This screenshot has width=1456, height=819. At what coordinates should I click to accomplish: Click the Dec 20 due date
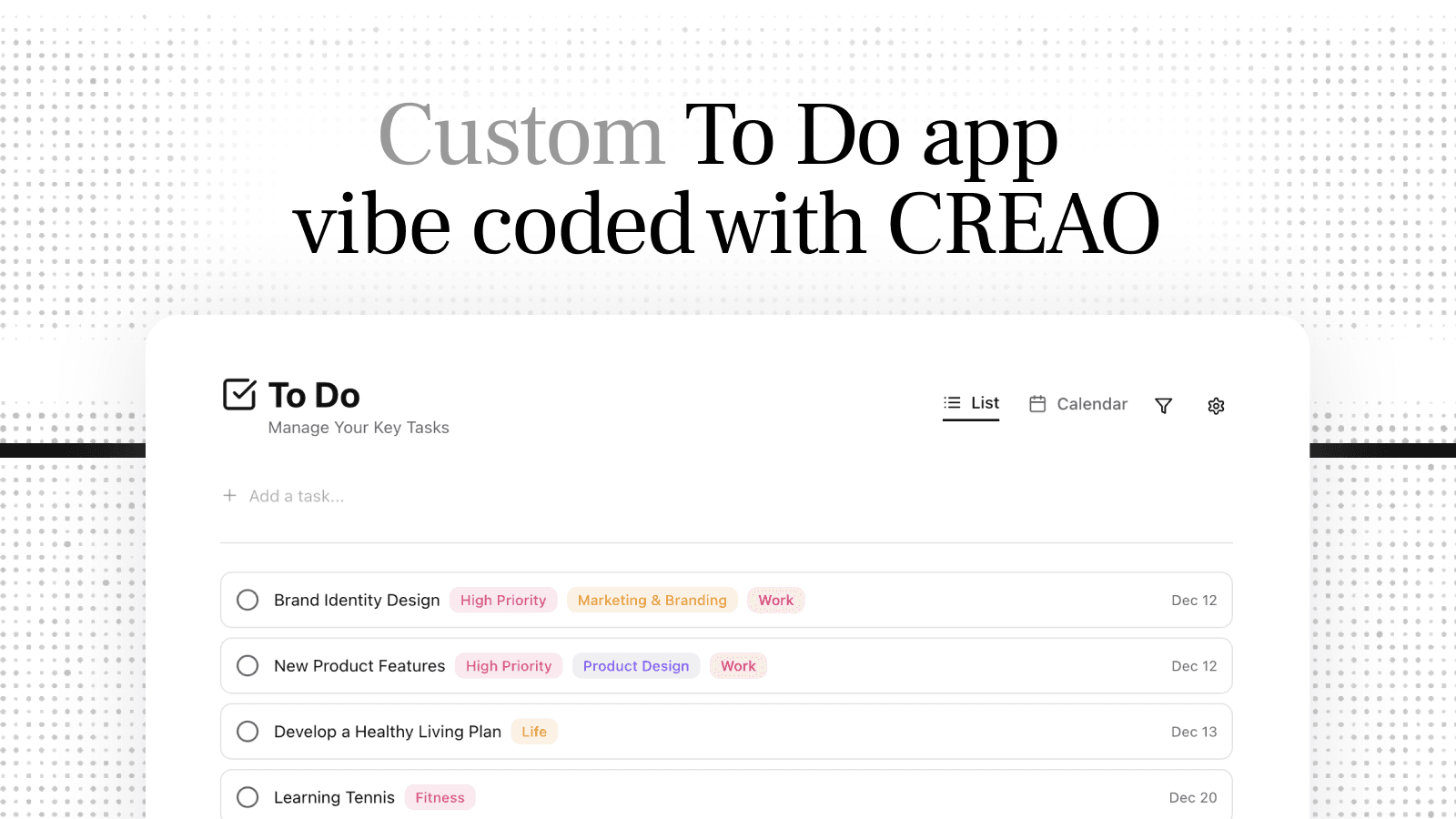[x=1193, y=797]
